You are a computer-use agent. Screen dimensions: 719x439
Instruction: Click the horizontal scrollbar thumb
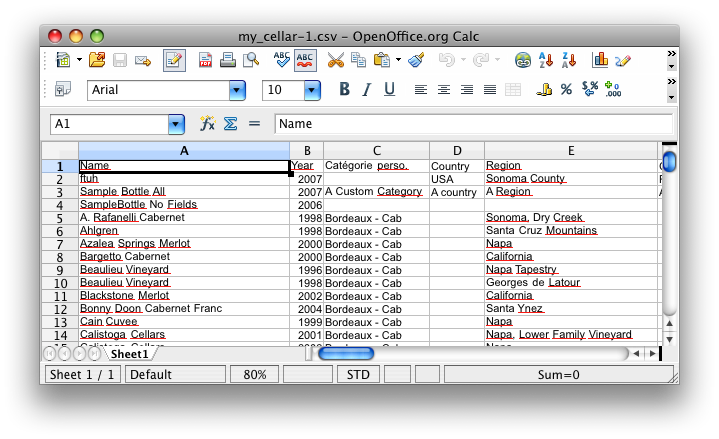[346, 354]
